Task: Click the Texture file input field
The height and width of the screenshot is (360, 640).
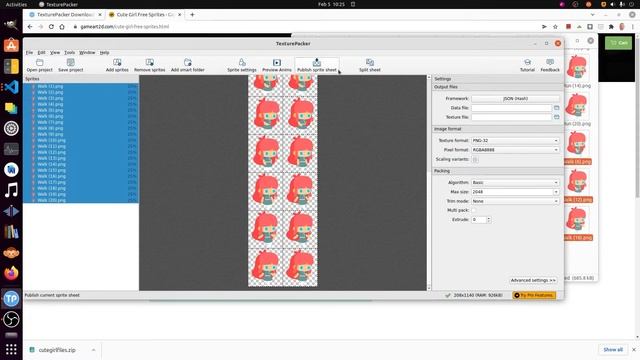Action: click(x=512, y=117)
